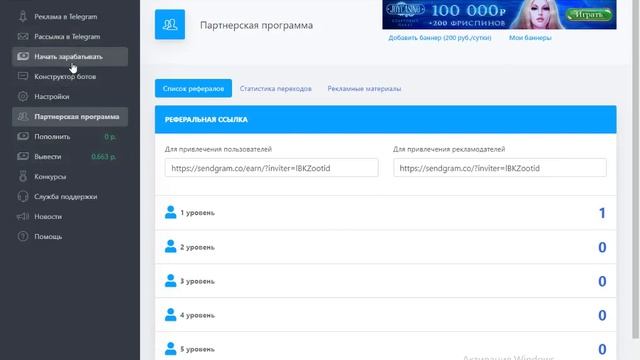This screenshot has height=360, width=640.
Task: Click the people icon beside Партнерская программа in sidebar
Action: click(x=23, y=117)
